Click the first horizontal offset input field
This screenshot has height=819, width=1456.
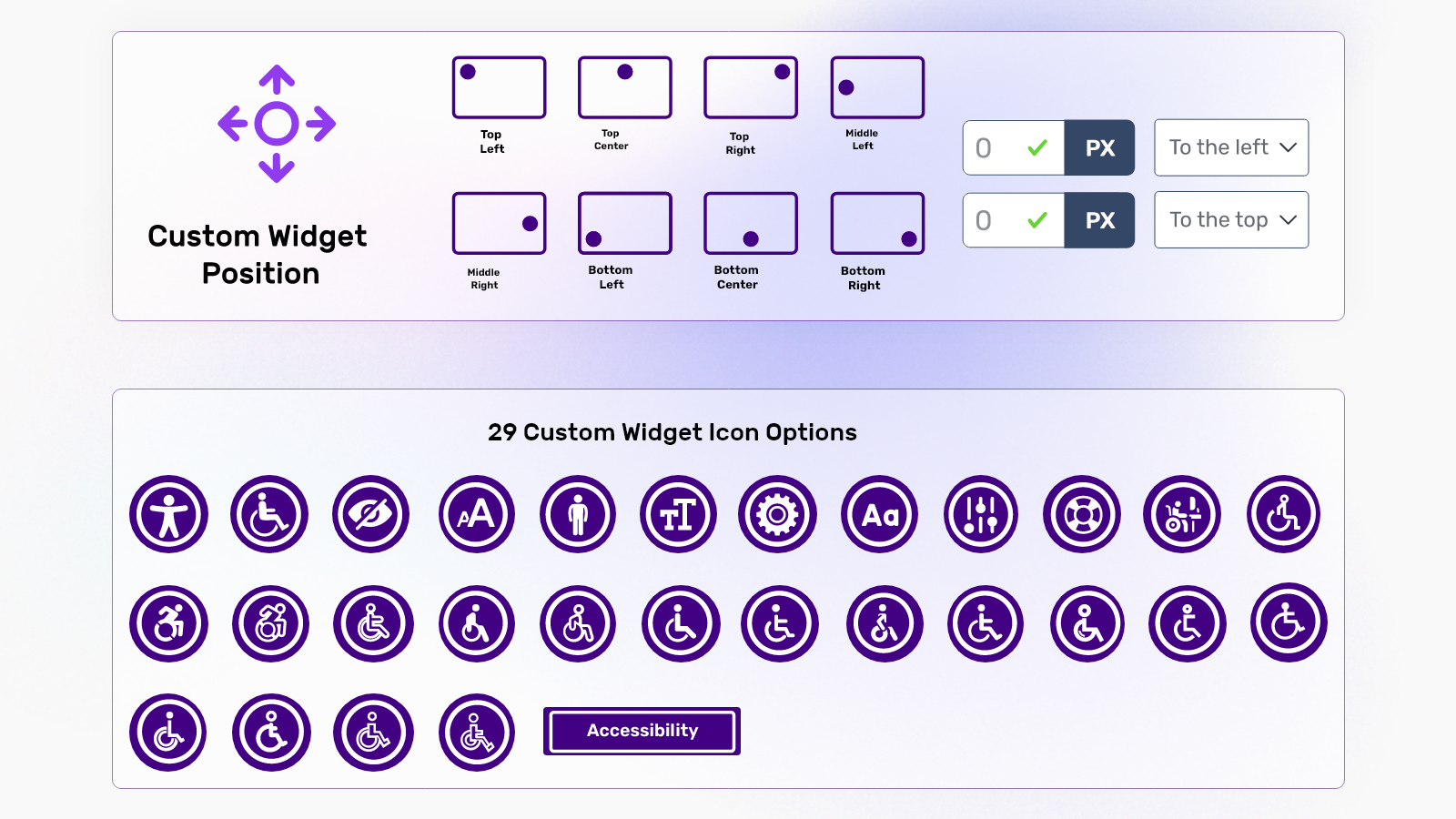pyautogui.click(x=996, y=147)
